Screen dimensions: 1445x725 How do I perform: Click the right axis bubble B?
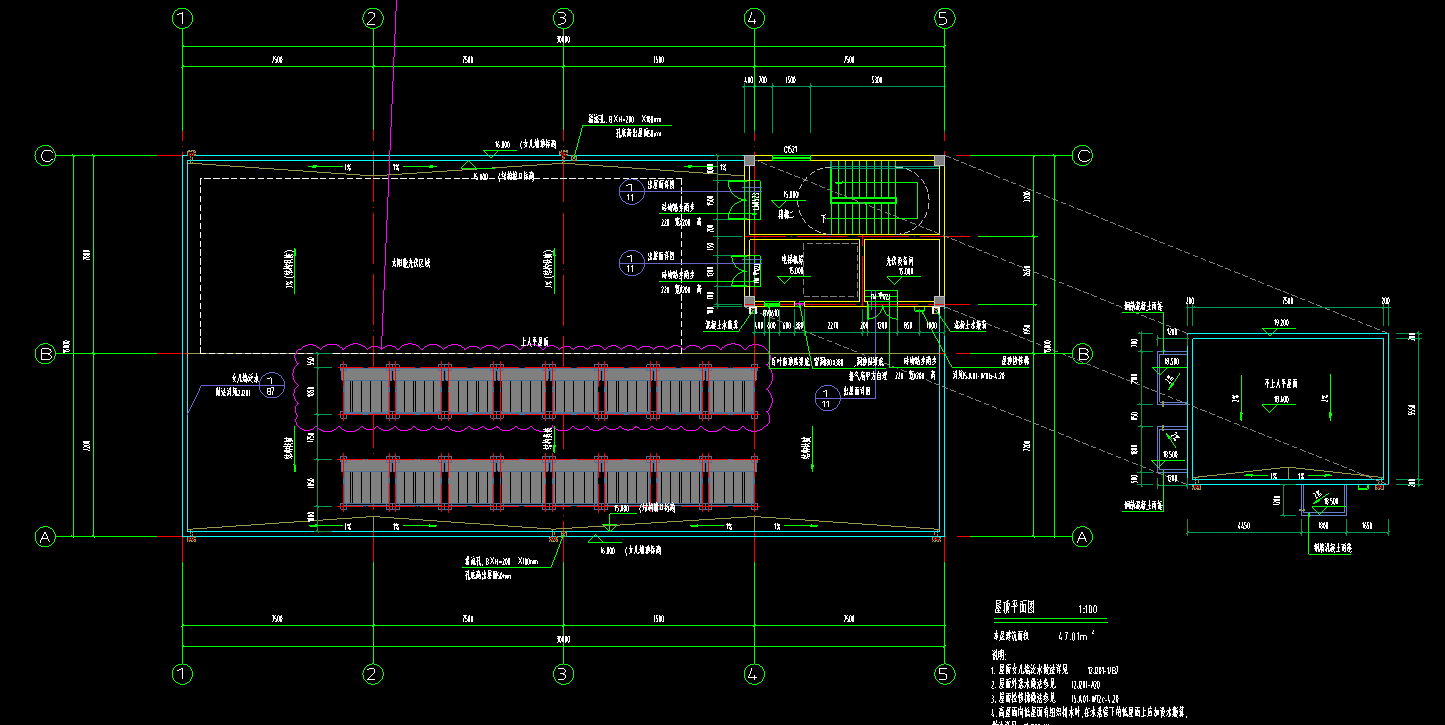[x=1082, y=354]
